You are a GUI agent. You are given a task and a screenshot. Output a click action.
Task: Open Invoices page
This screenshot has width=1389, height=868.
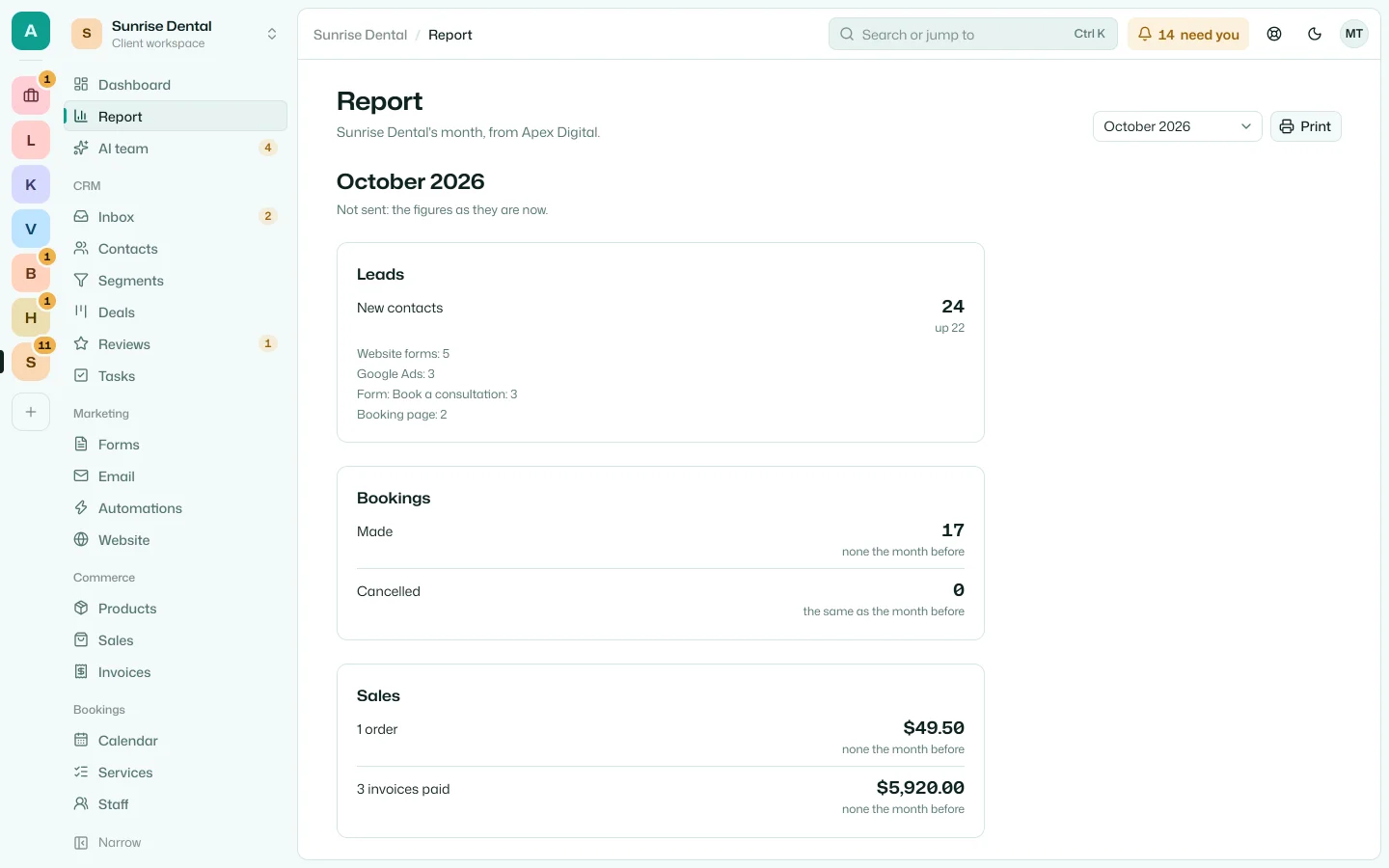(x=176, y=672)
